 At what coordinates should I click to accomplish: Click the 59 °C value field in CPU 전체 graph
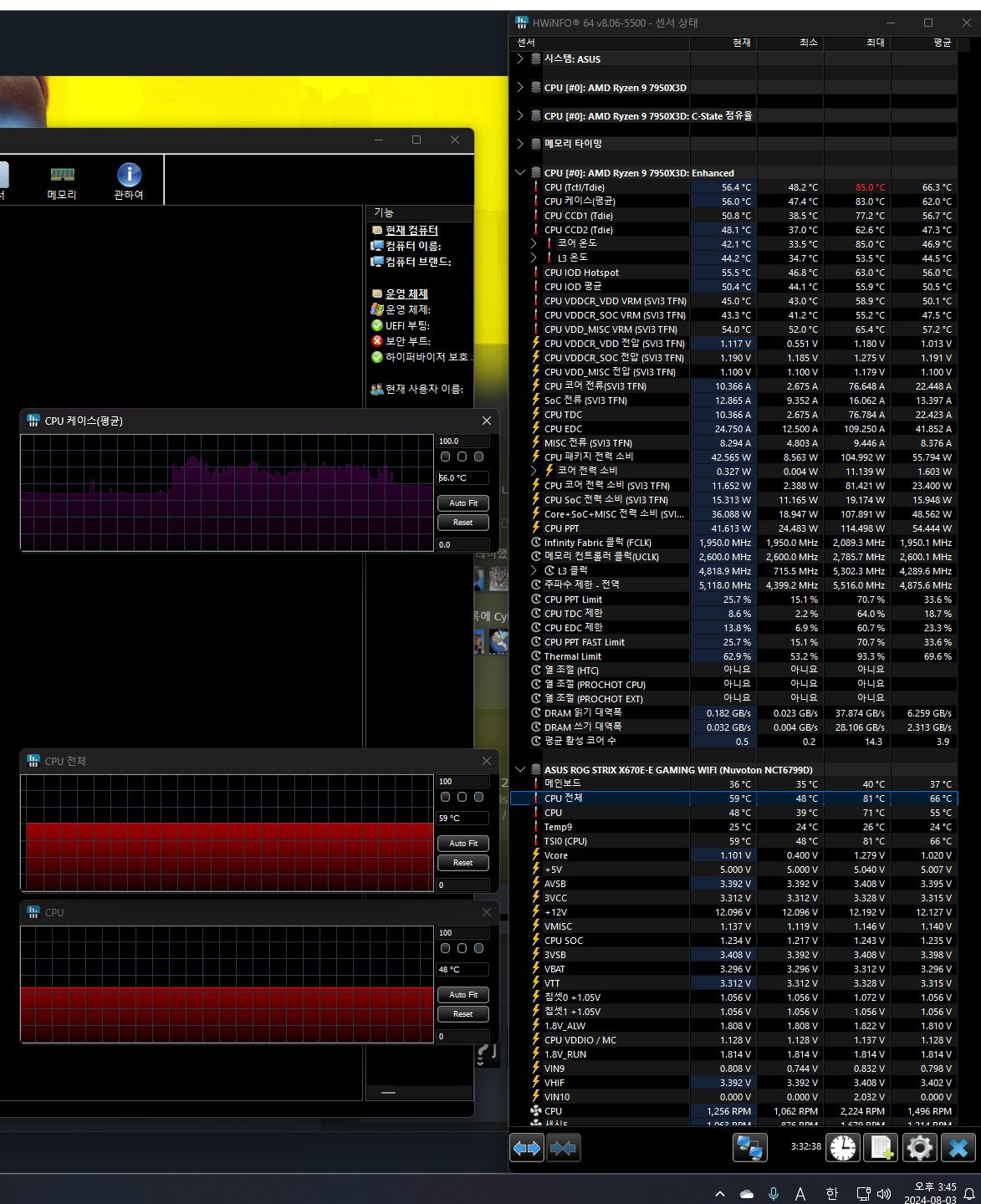[x=463, y=819]
